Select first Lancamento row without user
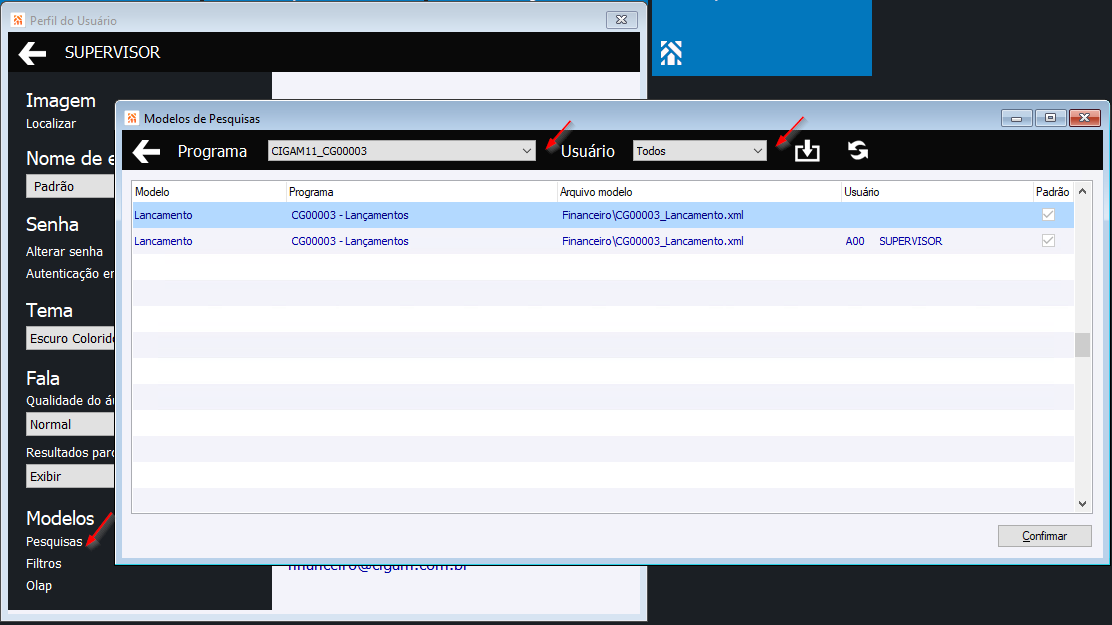 click(603, 215)
